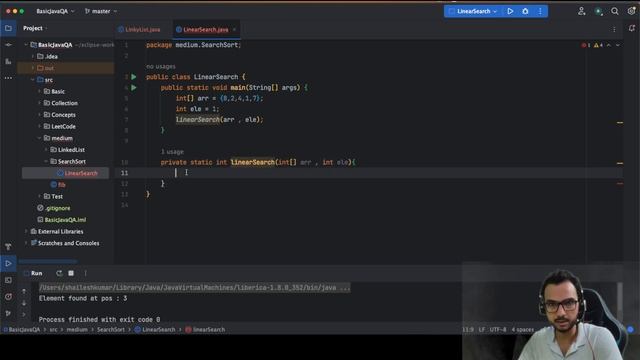Open IDE settings gear
640x360 pixels.
631,11
